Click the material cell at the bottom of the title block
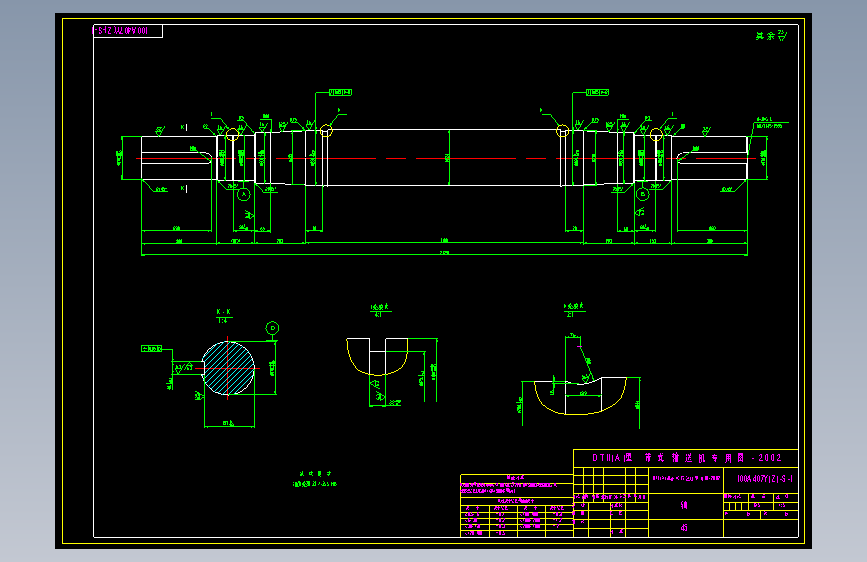867x562 pixels. pyautogui.click(x=685, y=527)
